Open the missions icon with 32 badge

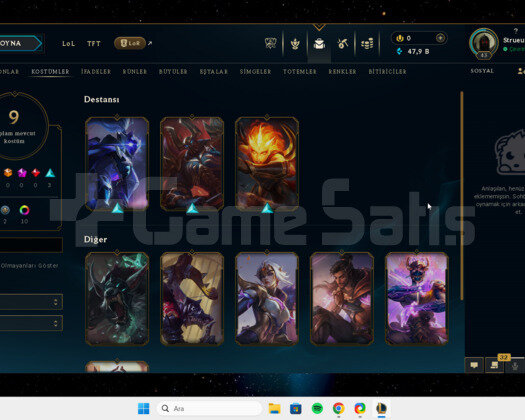click(495, 365)
